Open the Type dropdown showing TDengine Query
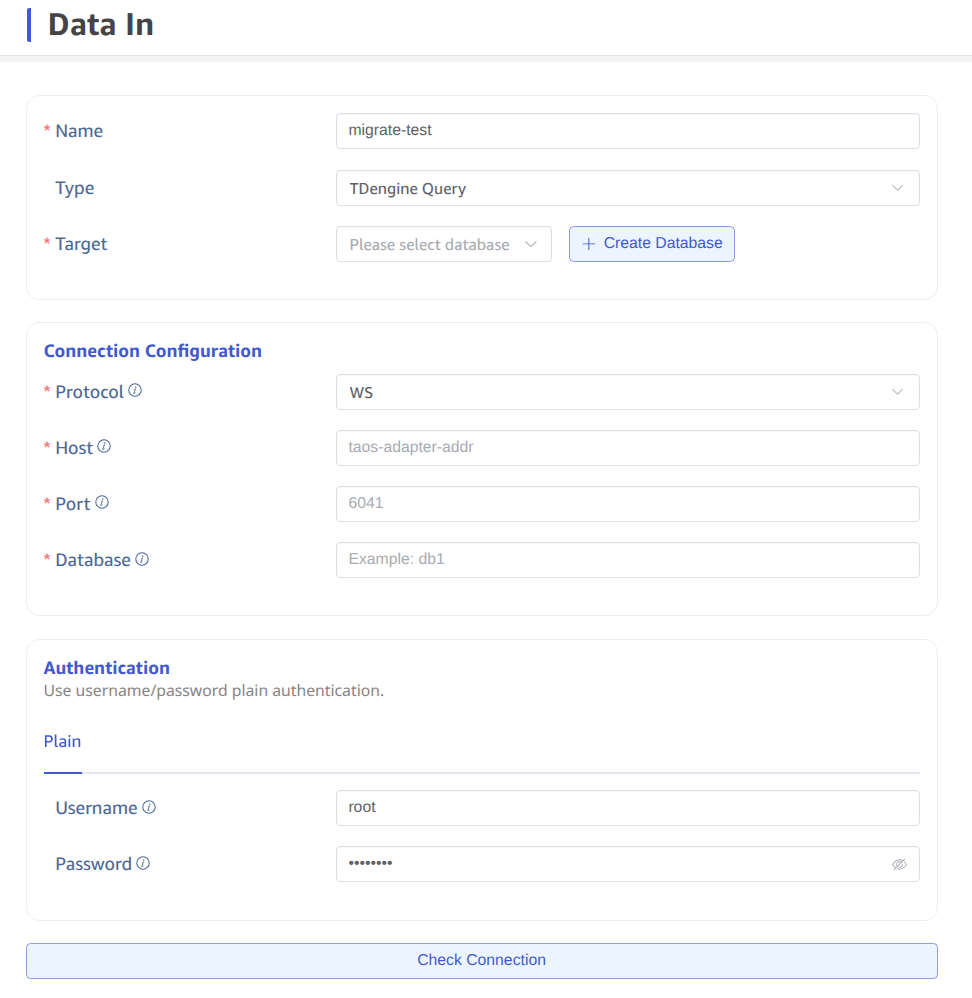 [627, 188]
